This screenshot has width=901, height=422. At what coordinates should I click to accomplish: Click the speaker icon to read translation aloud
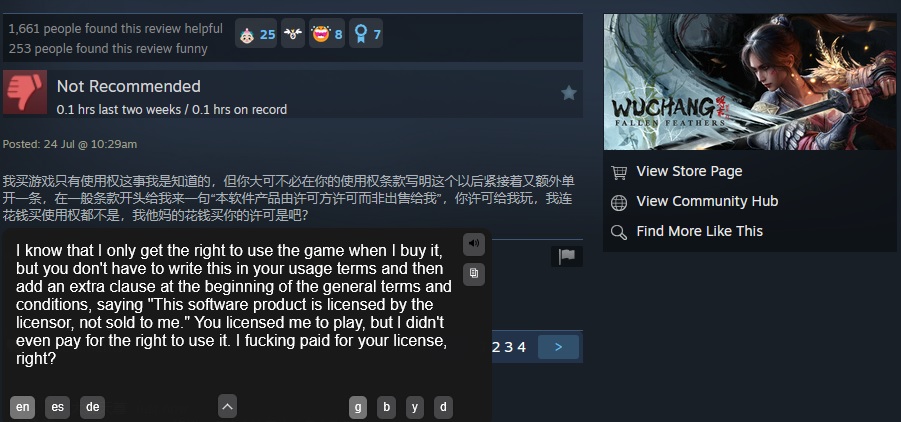[473, 244]
